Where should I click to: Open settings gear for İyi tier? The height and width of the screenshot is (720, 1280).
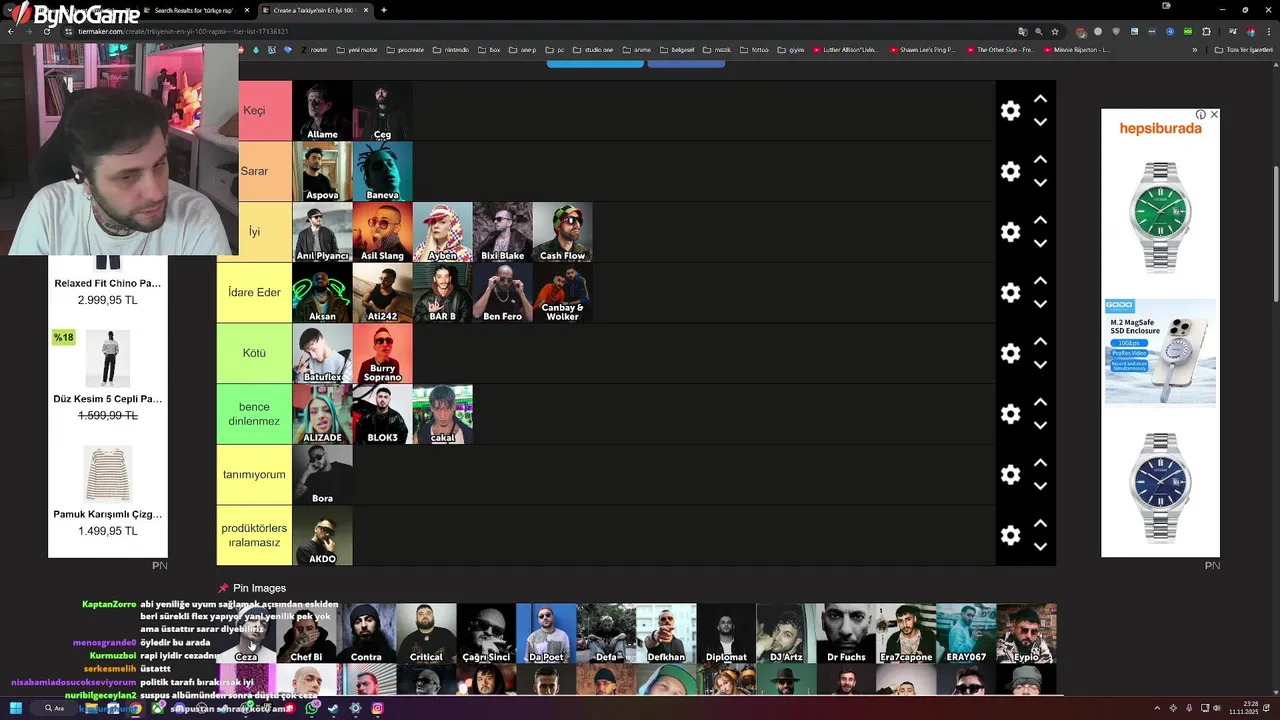coord(1010,232)
